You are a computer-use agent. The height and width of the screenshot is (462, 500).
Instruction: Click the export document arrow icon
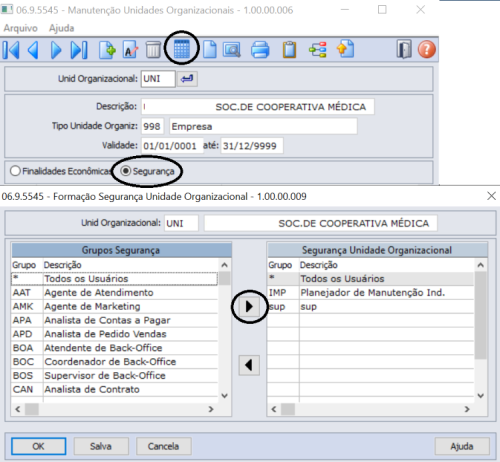pos(346,49)
